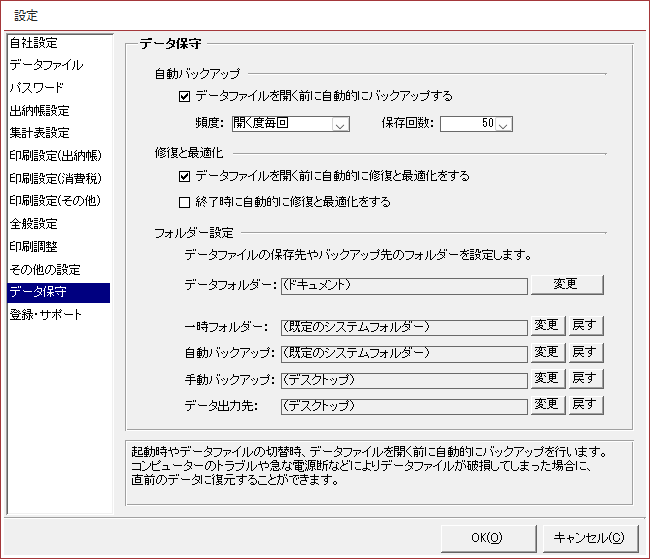Click 変更 button for データフォルダー
The image size is (650, 559).
coord(566,284)
